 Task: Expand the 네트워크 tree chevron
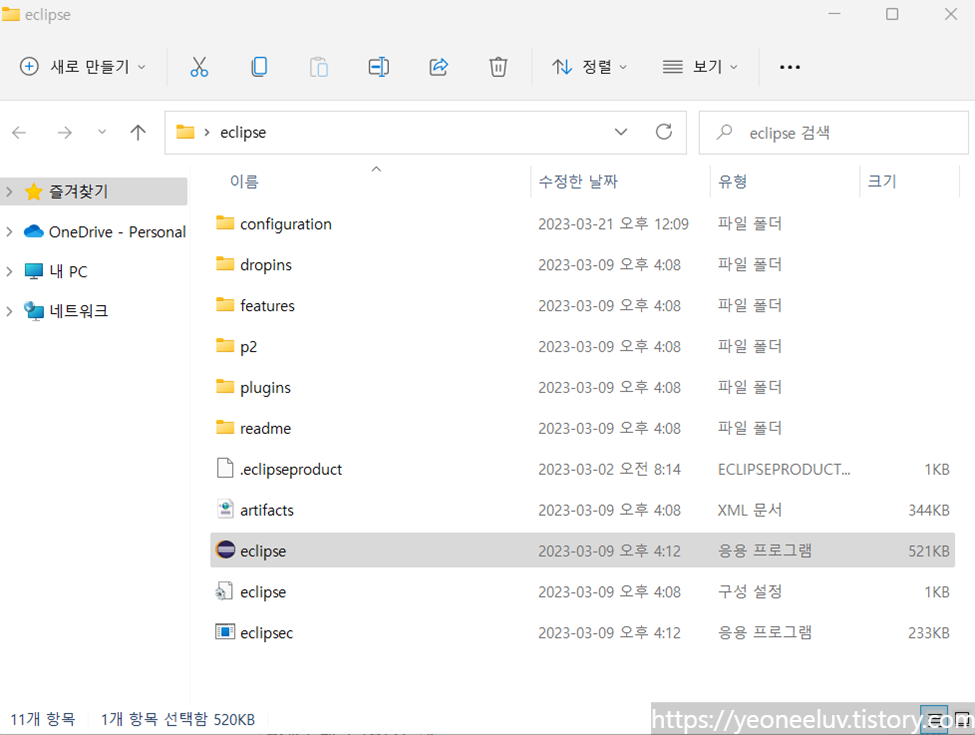coord(9,311)
